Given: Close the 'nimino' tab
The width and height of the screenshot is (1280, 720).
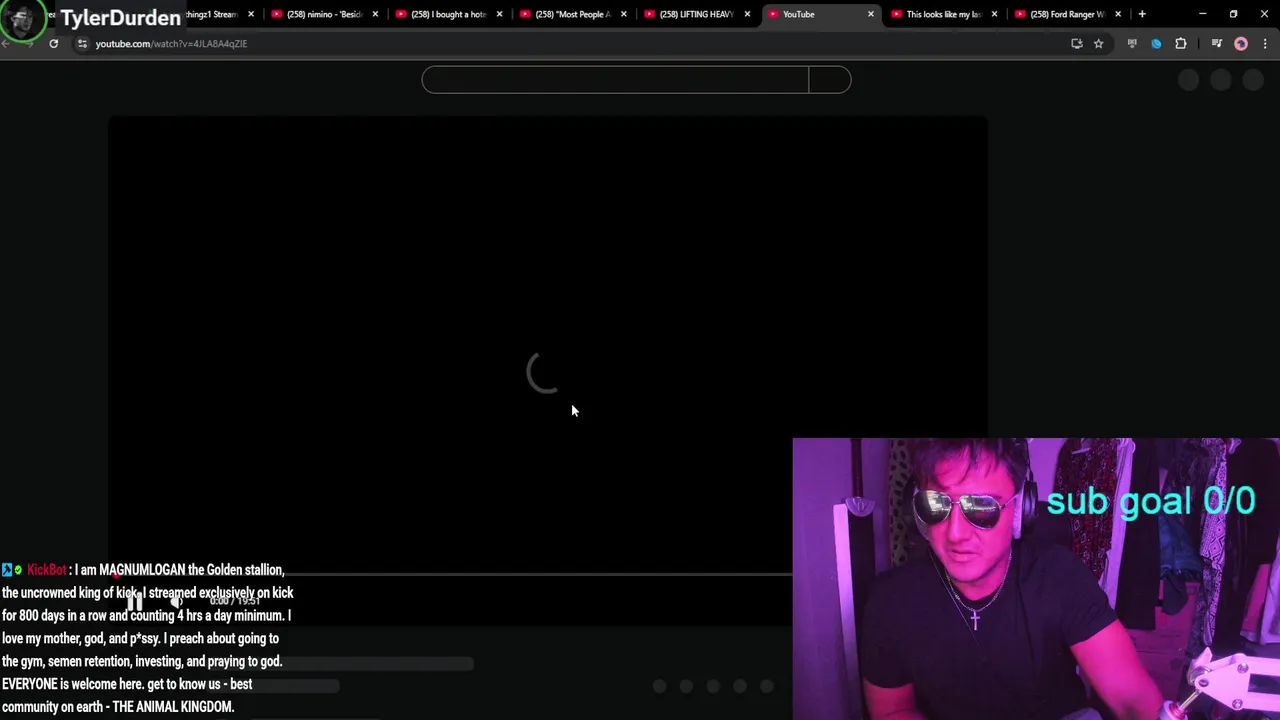Looking at the screenshot, I should pyautogui.click(x=375, y=14).
